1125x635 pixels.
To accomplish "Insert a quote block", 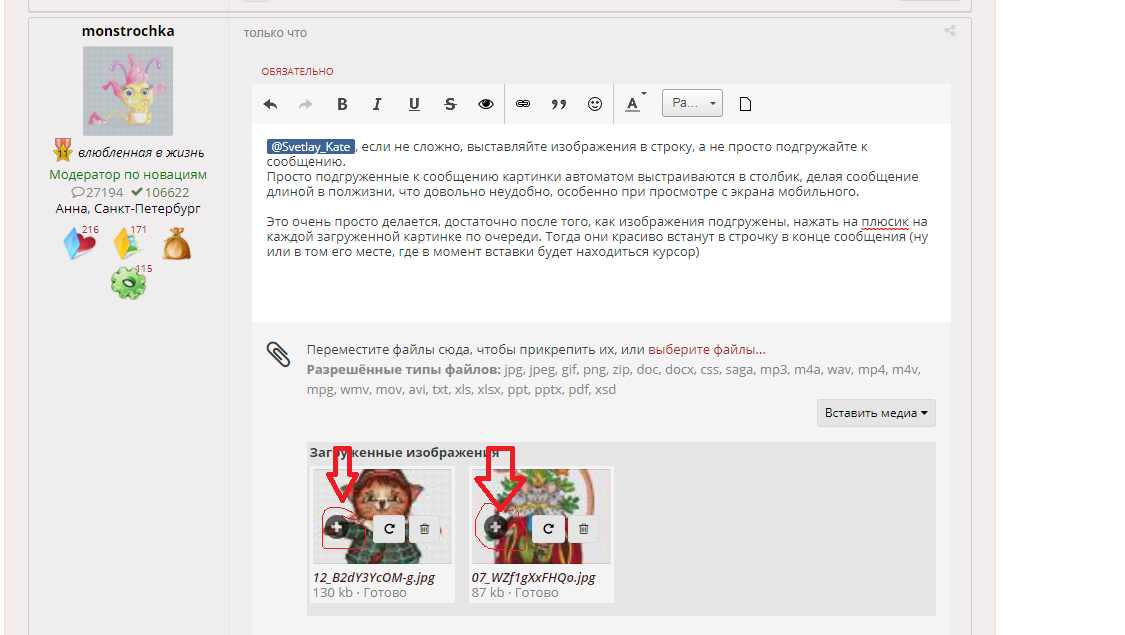I will click(559, 104).
